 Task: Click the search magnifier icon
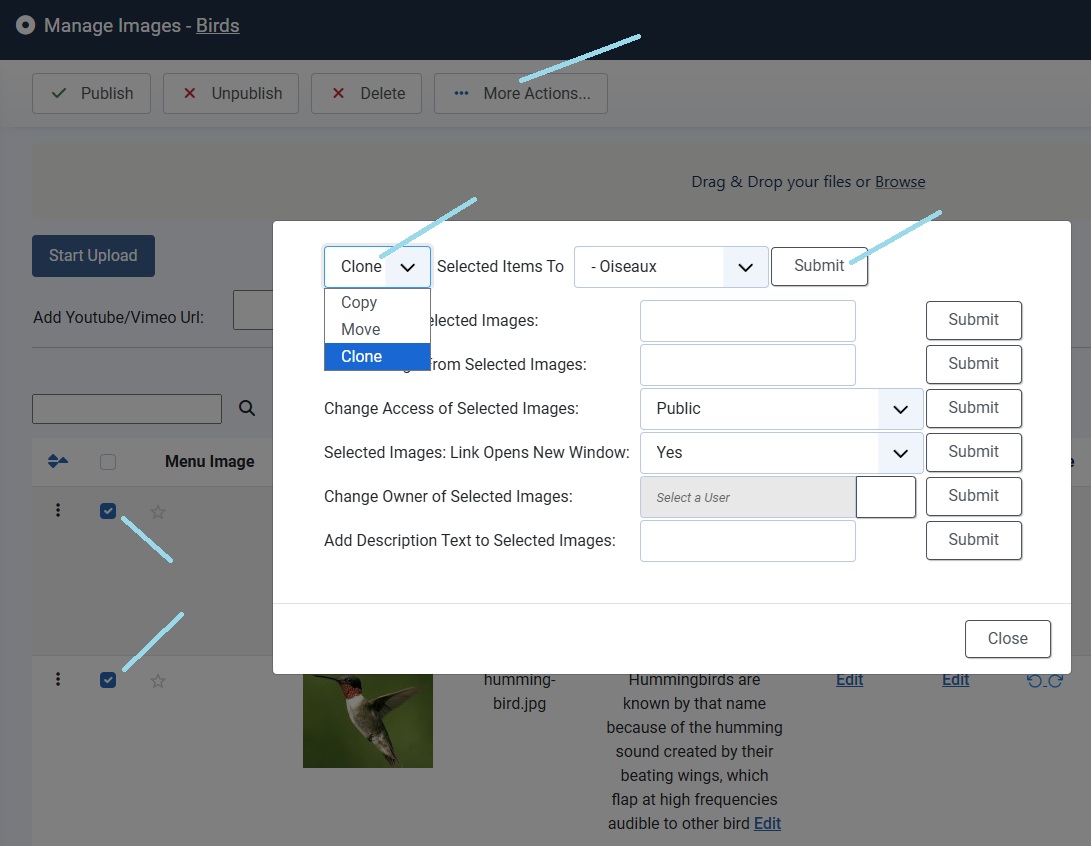coord(247,408)
